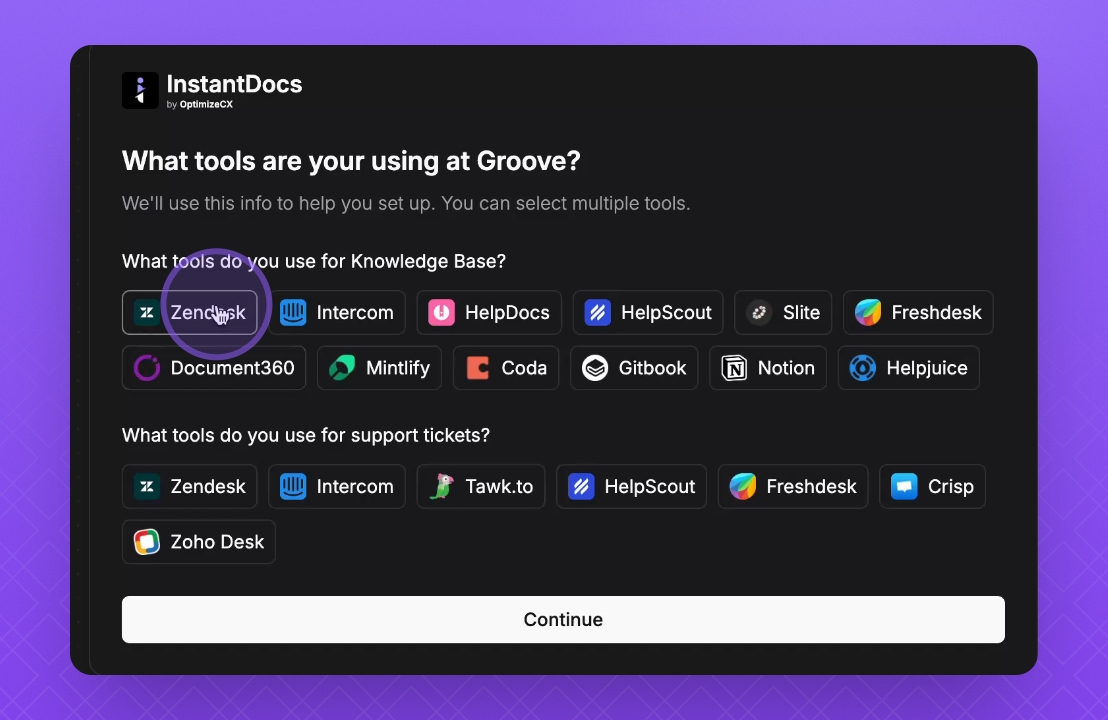Click the Freshdesk icon under Knowledge Base

pos(868,312)
